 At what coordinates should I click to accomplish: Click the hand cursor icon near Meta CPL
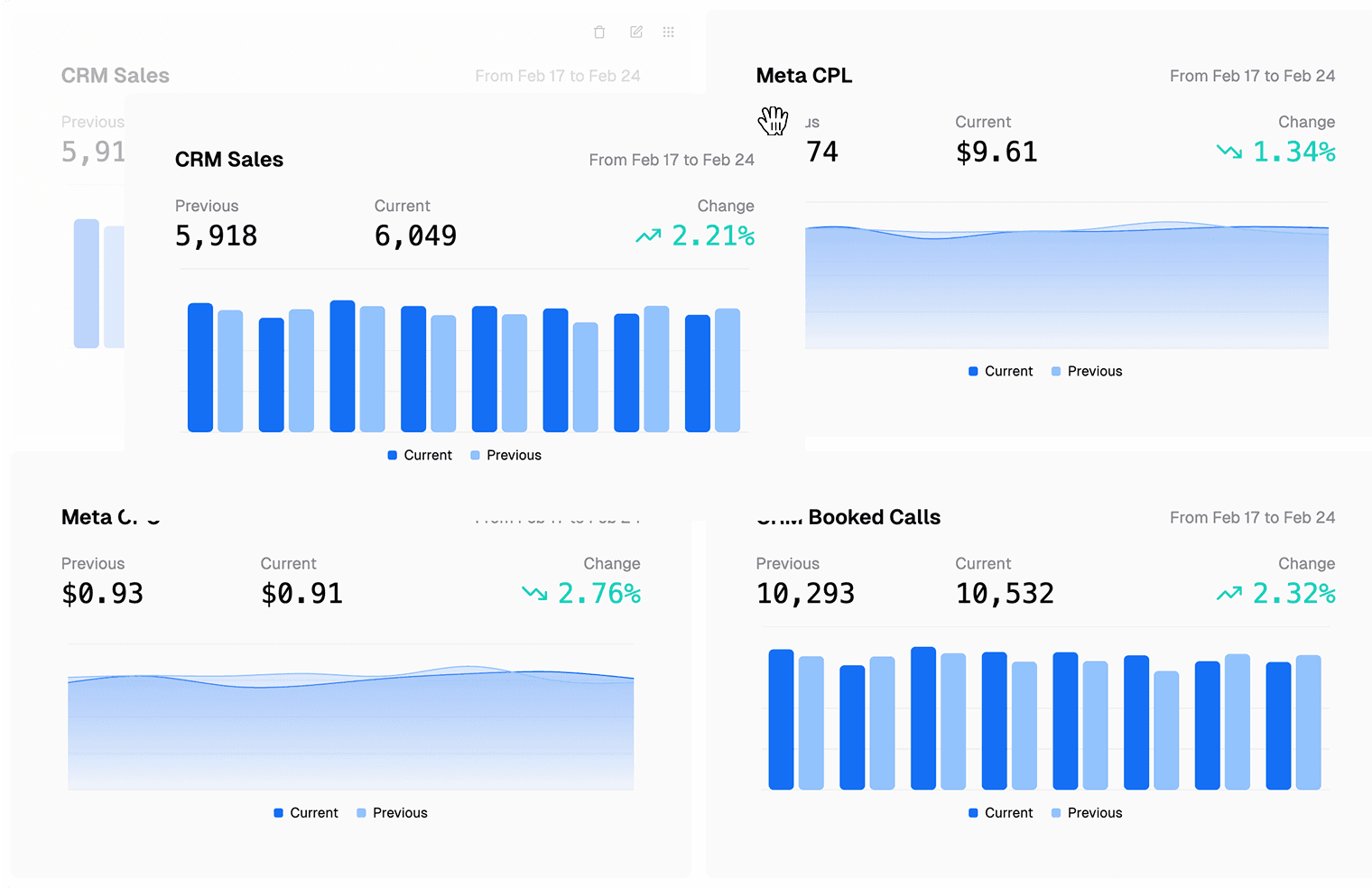[x=773, y=120]
